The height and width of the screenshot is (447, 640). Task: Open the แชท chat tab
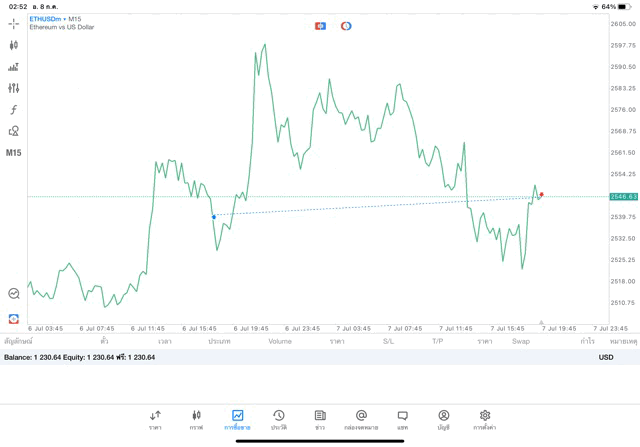coord(402,419)
